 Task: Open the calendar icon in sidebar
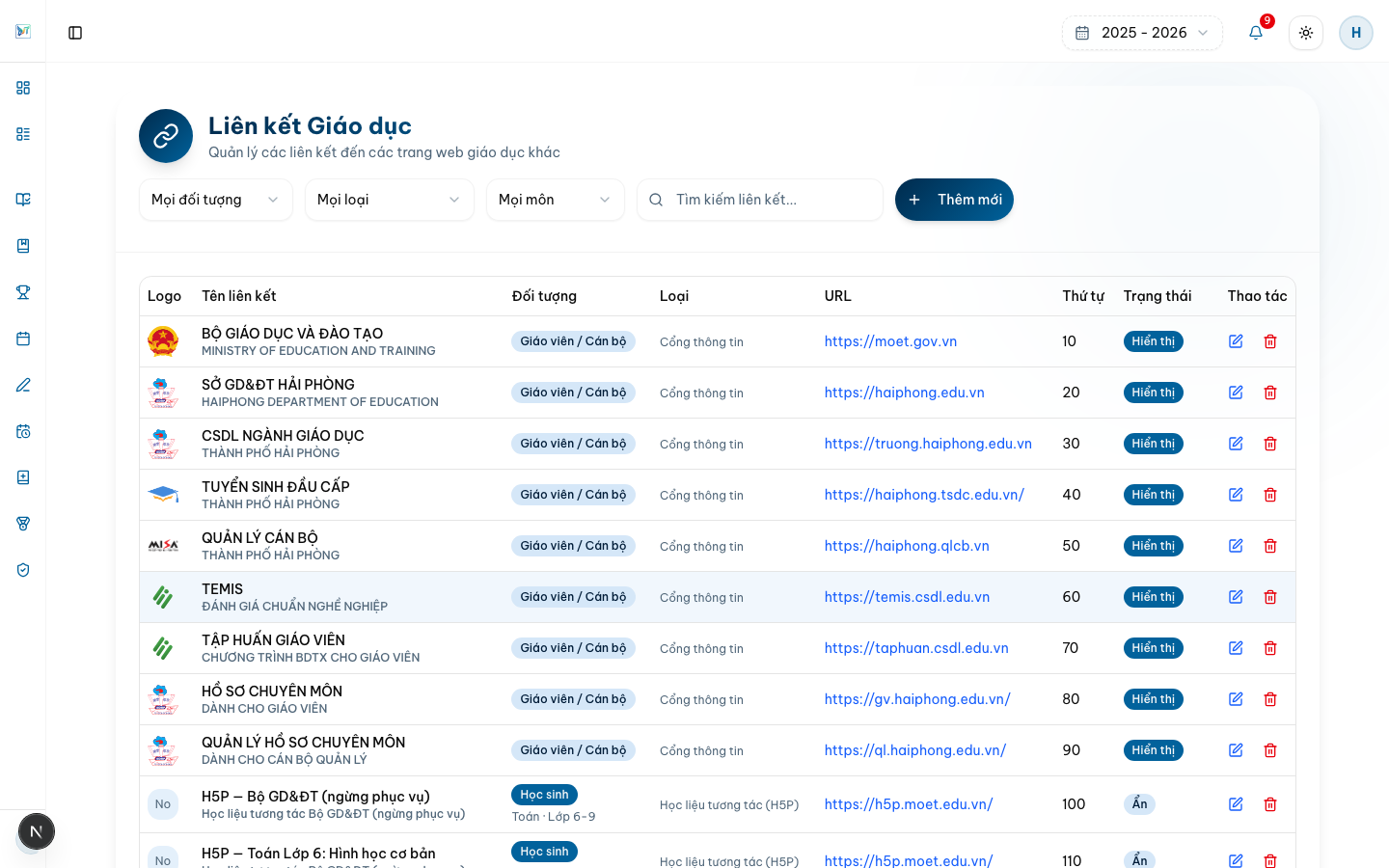click(x=23, y=339)
